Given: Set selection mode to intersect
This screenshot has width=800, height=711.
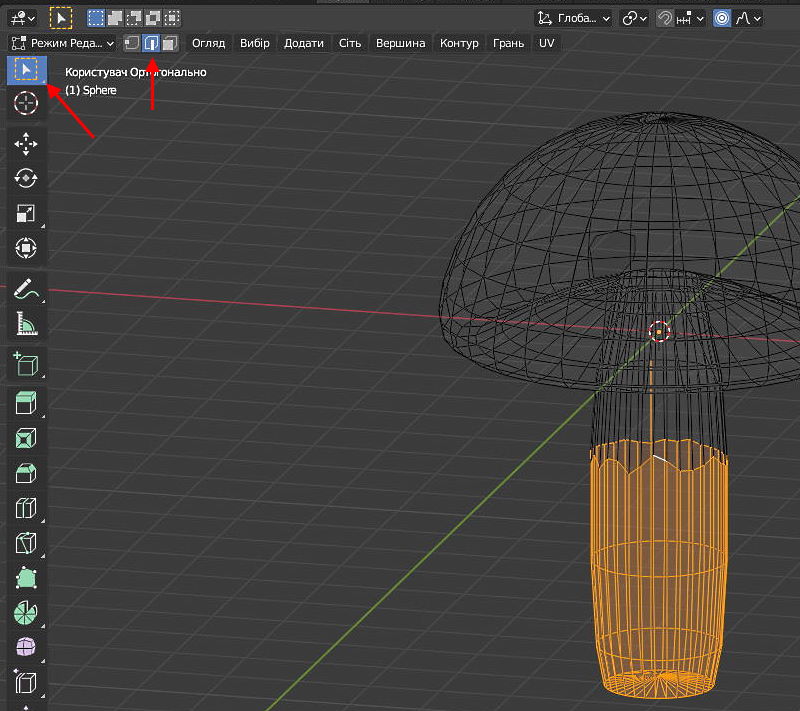Looking at the screenshot, I should point(172,18).
